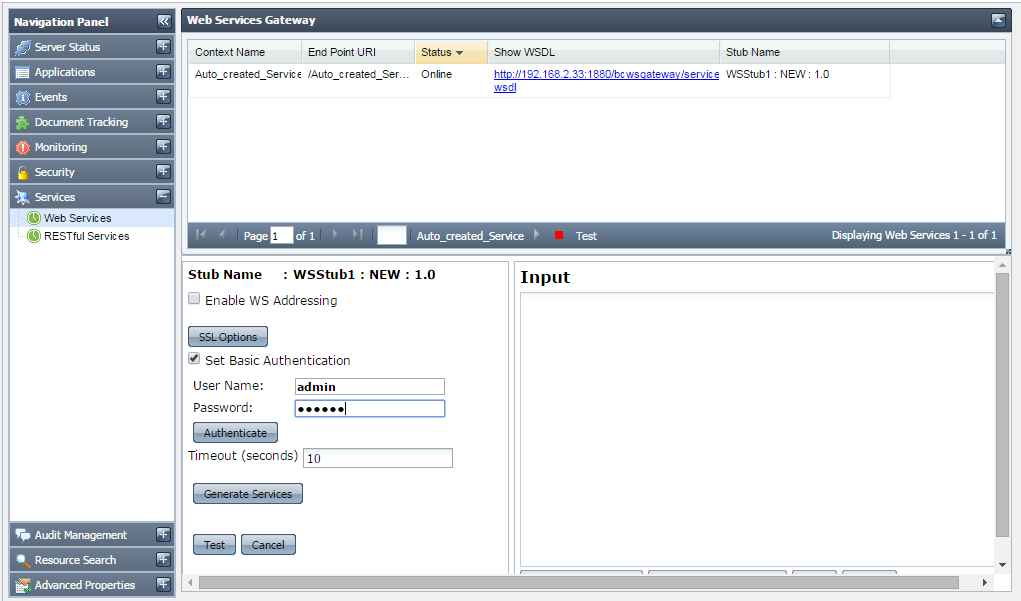Open the WSDL hyperlink
The image size is (1021, 601).
tap(605, 75)
